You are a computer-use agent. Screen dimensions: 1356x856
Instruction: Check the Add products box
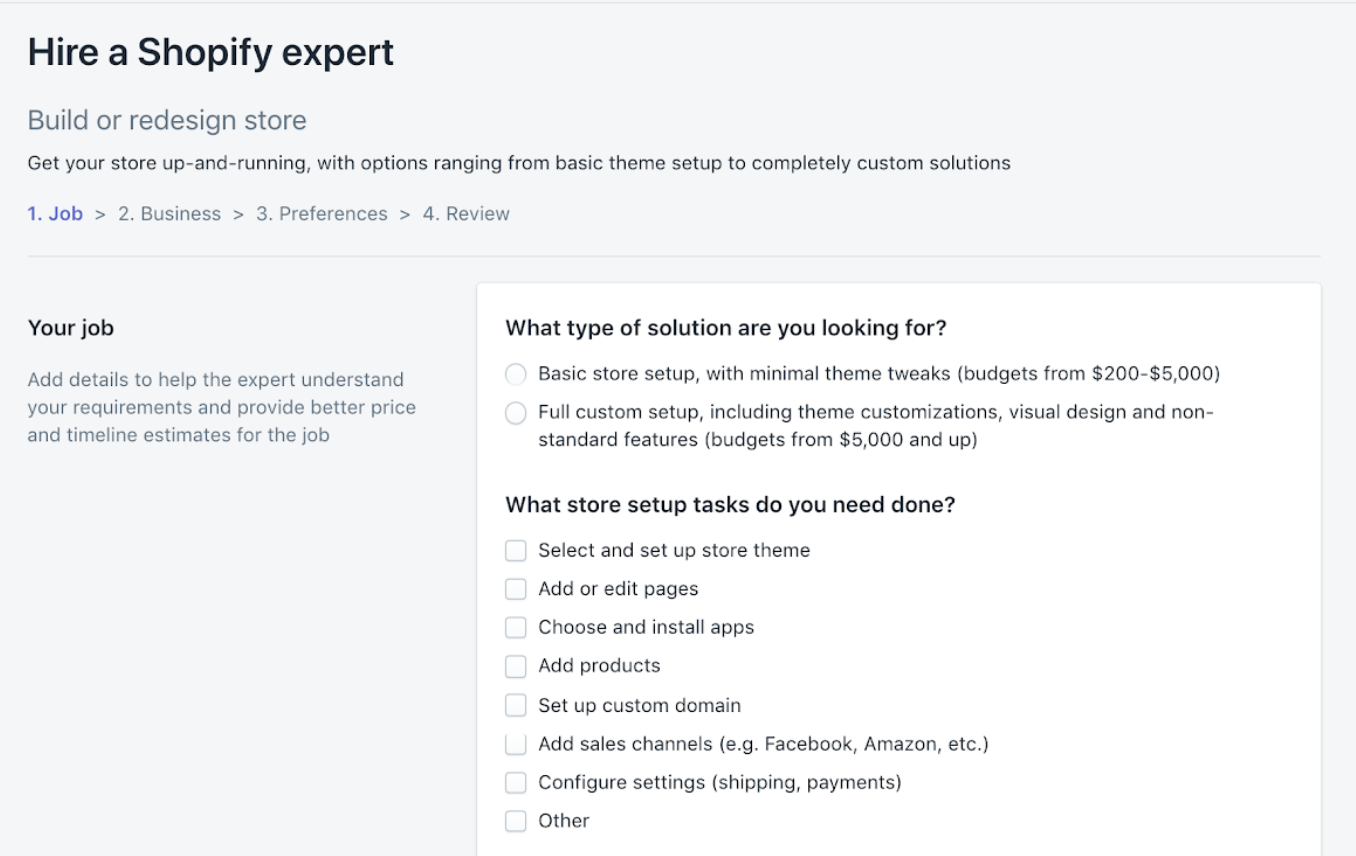[515, 666]
